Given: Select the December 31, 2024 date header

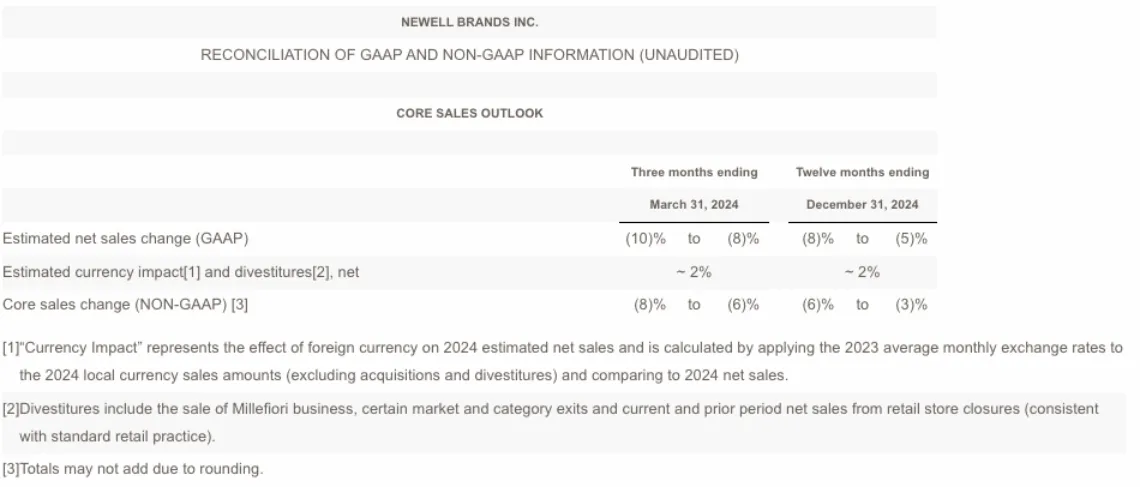Looking at the screenshot, I should point(862,205).
